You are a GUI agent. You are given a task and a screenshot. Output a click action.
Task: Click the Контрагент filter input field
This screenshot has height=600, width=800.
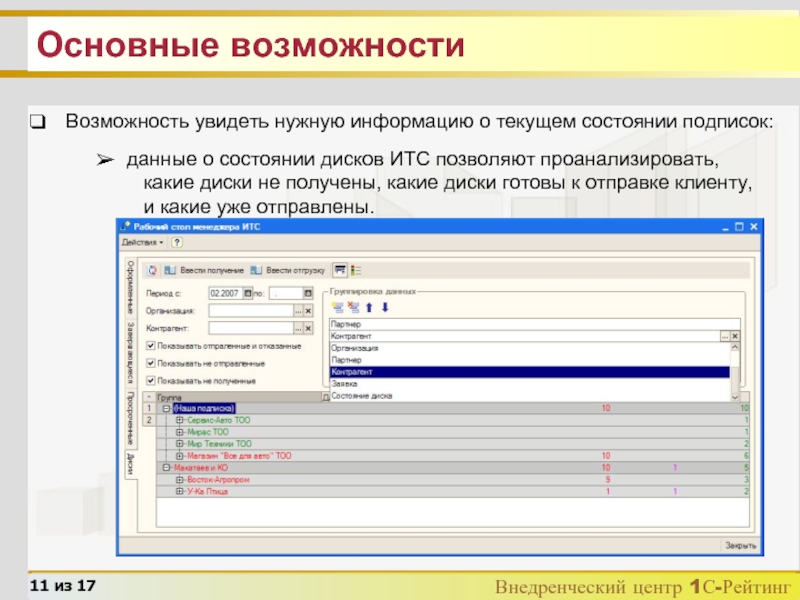[x=250, y=327]
